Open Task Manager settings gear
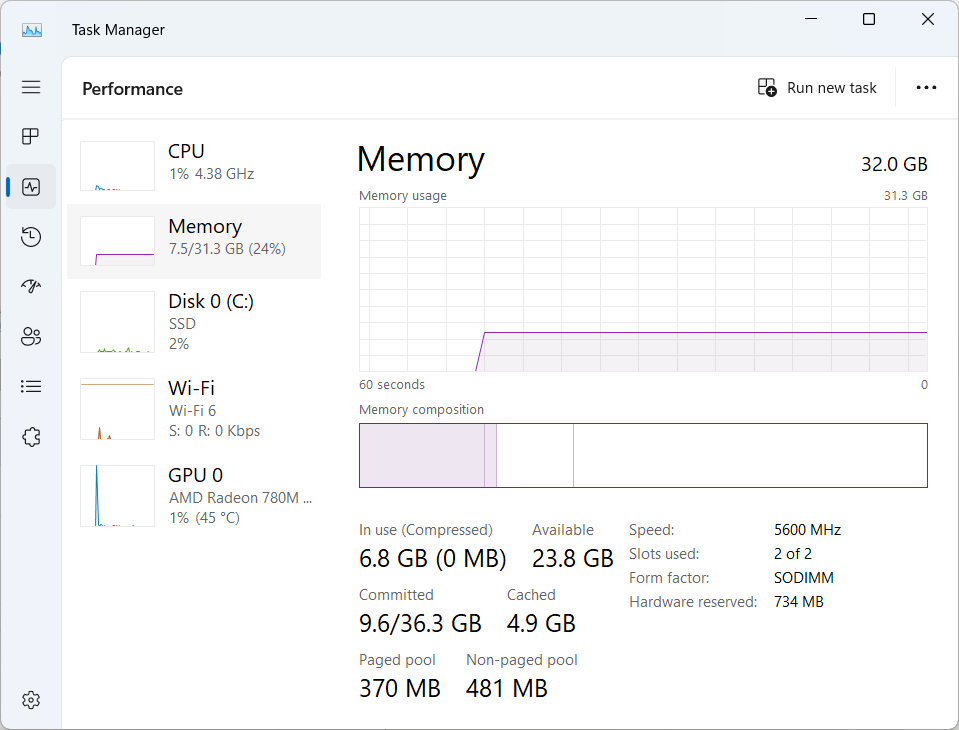 click(31, 699)
